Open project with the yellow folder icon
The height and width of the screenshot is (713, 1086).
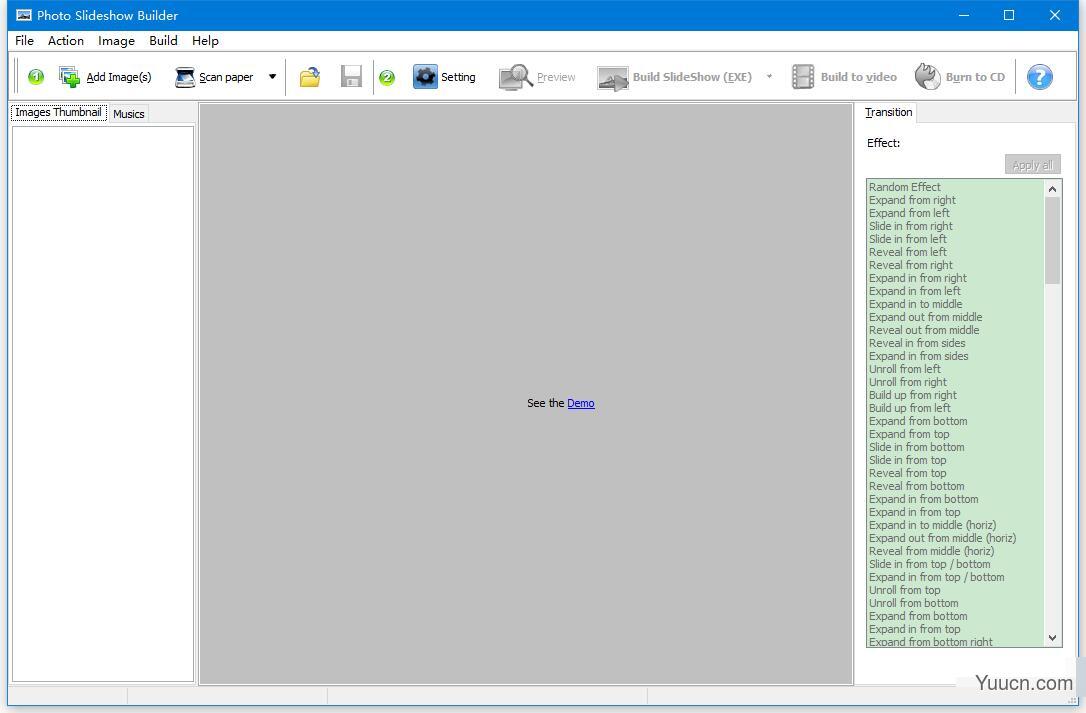point(310,77)
